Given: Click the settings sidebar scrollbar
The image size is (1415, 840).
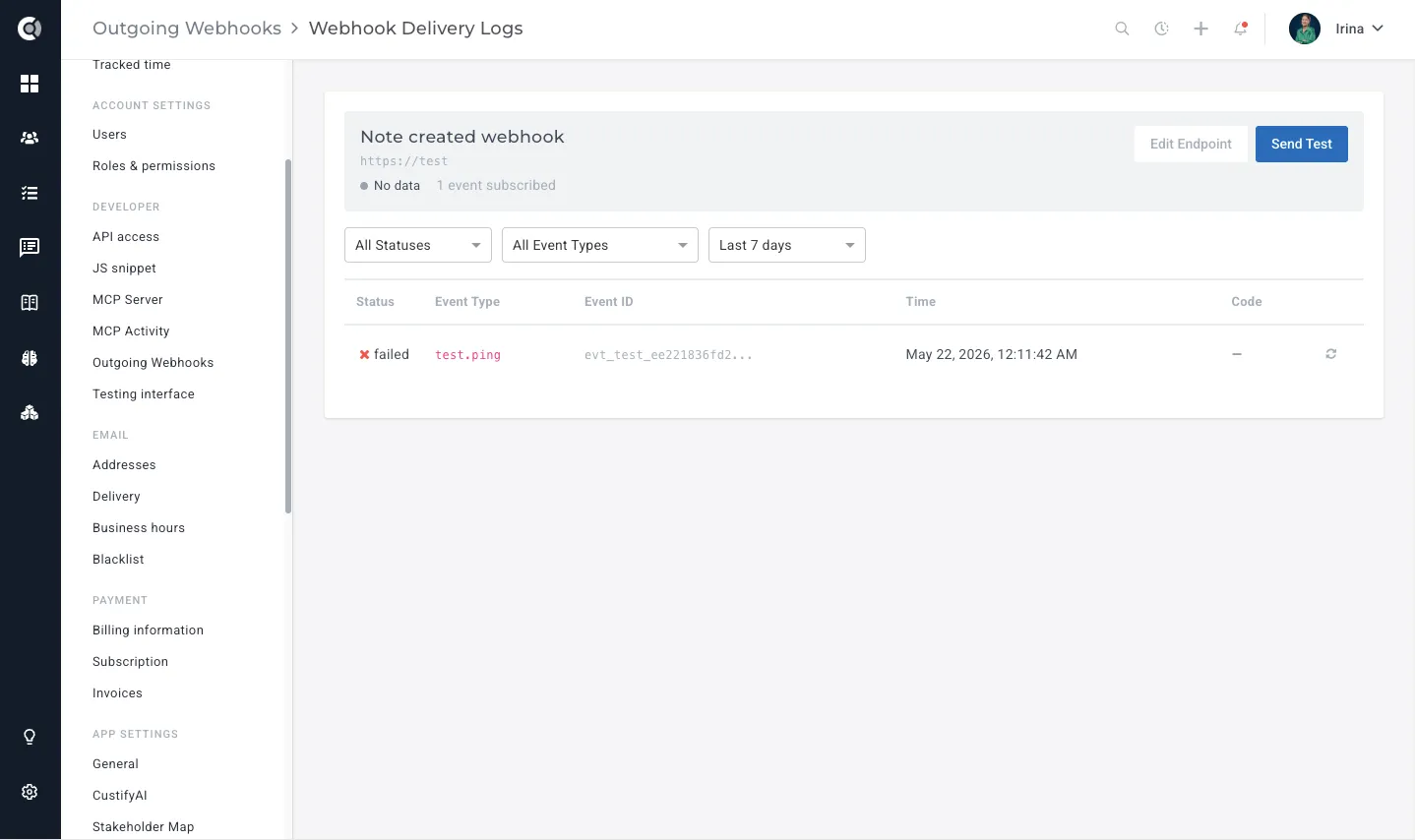Looking at the screenshot, I should (288, 336).
